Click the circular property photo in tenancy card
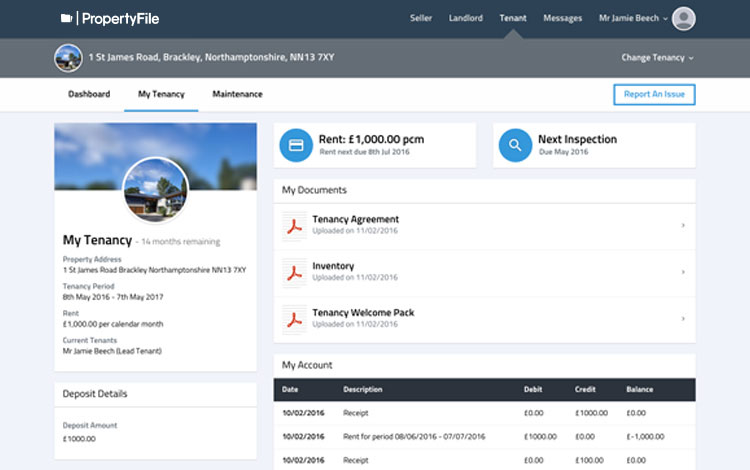 pyautogui.click(x=155, y=190)
